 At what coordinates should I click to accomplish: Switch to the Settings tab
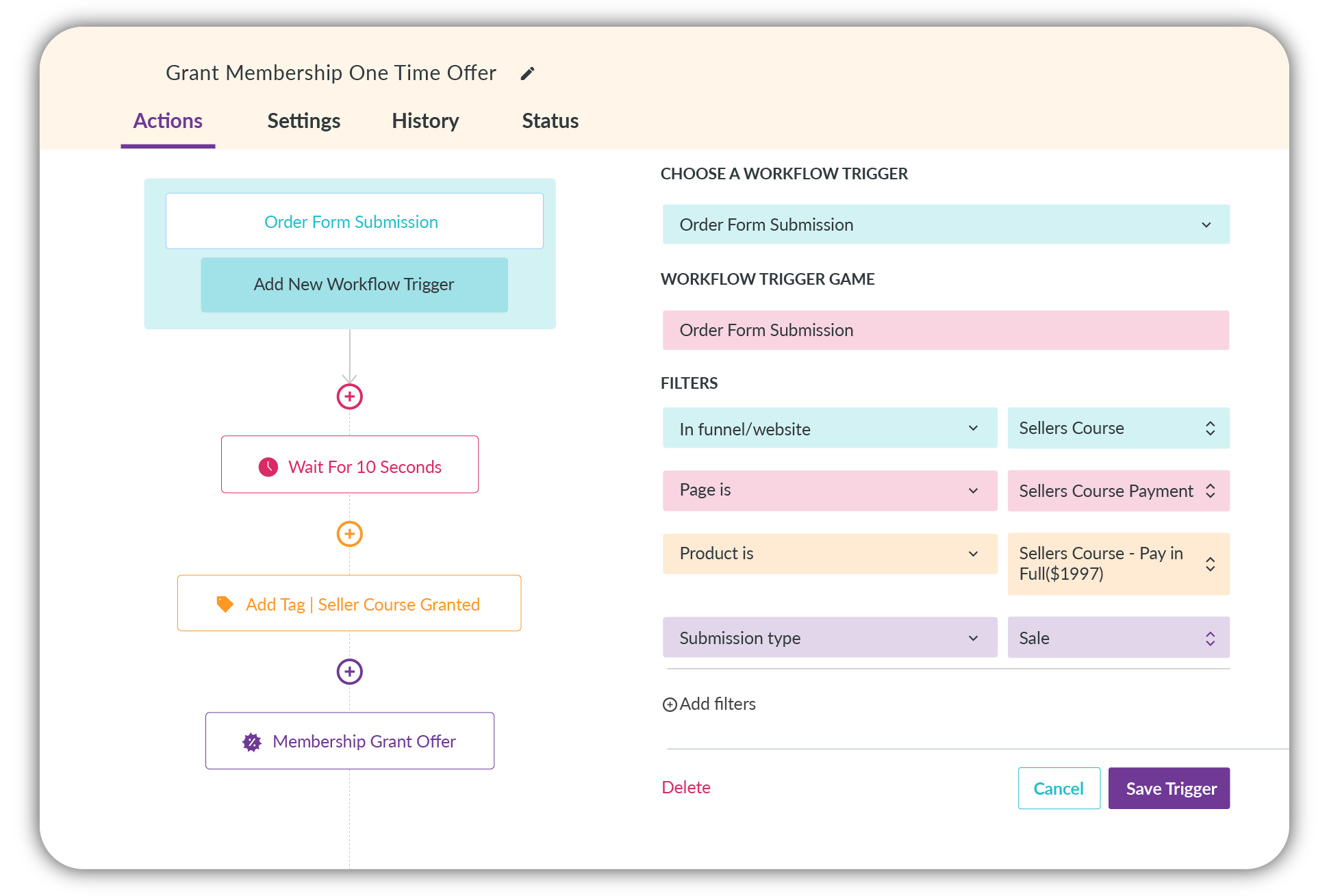(x=303, y=121)
